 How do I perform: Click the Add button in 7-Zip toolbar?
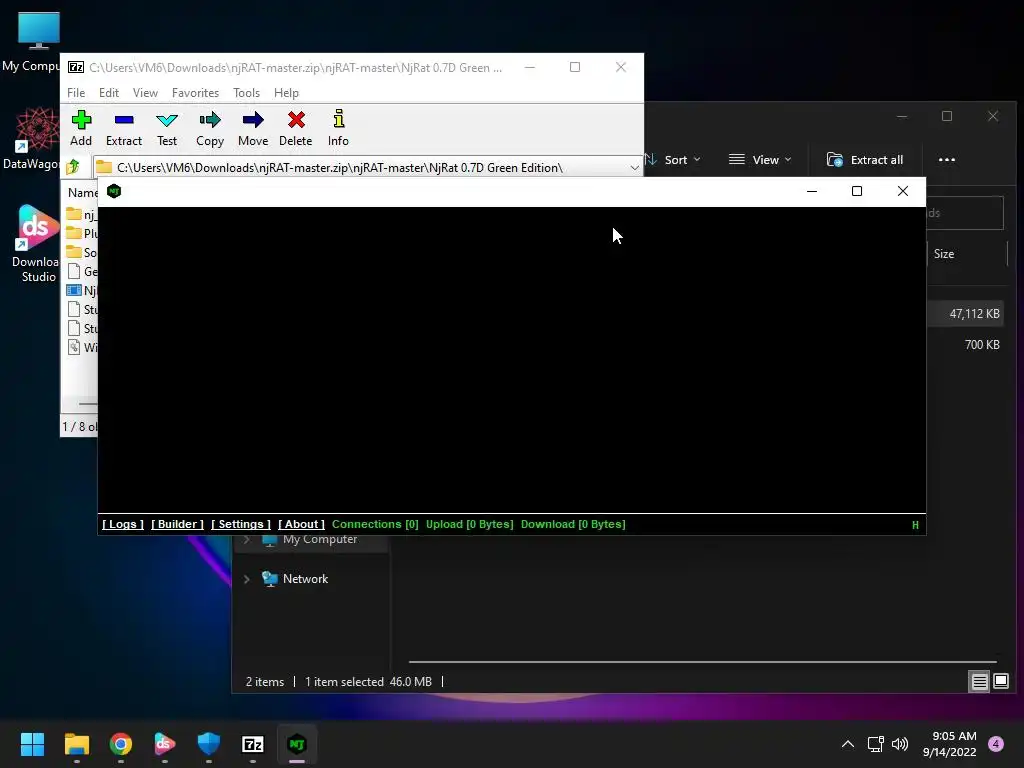tap(81, 128)
